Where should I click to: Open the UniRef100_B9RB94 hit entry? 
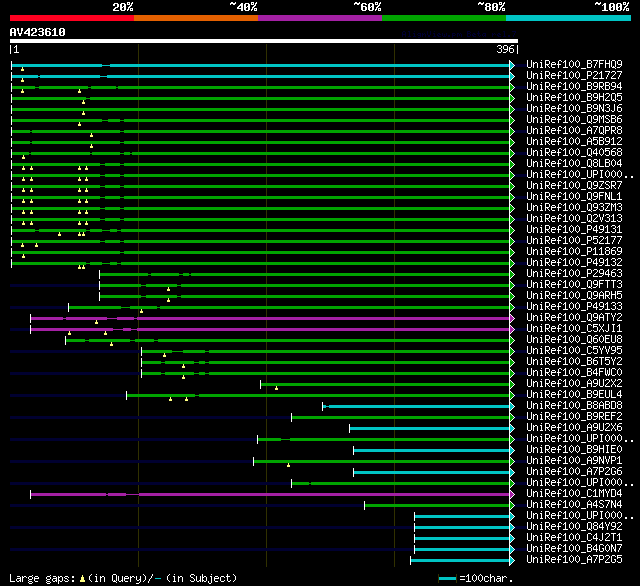[x=573, y=86]
